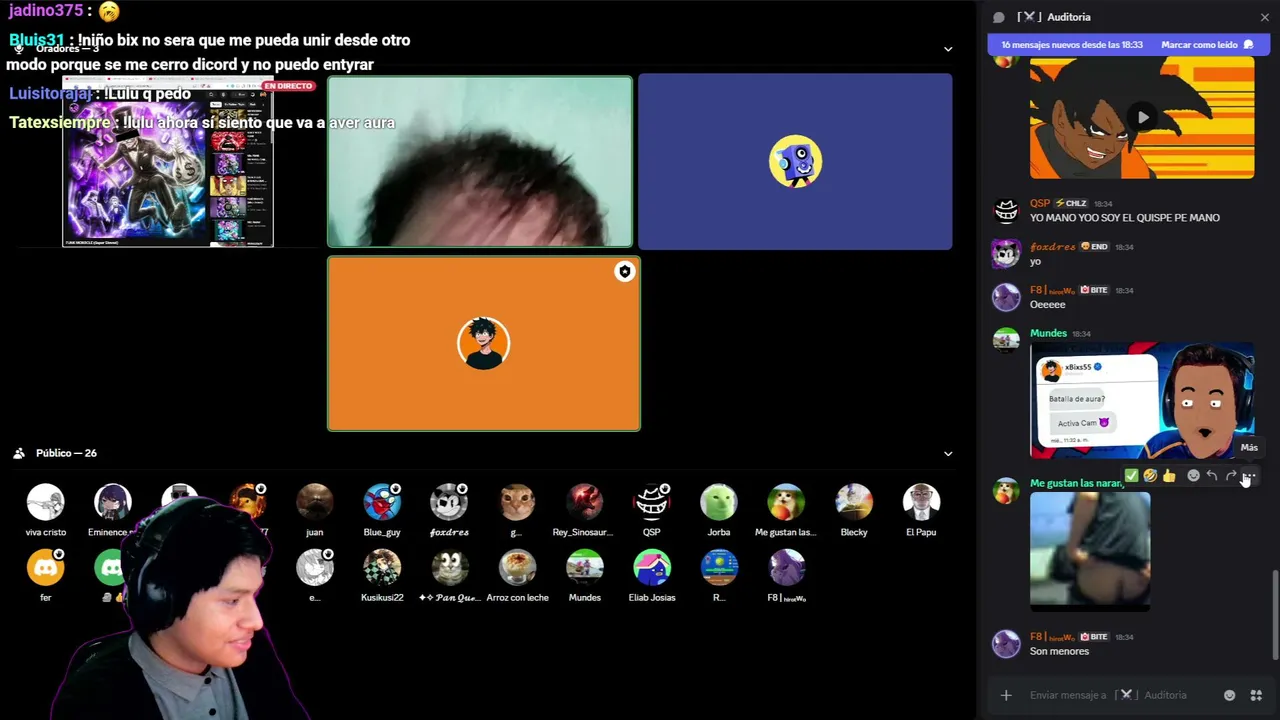1280x720 pixels.
Task: Mark messages as read
Action: point(1207,45)
